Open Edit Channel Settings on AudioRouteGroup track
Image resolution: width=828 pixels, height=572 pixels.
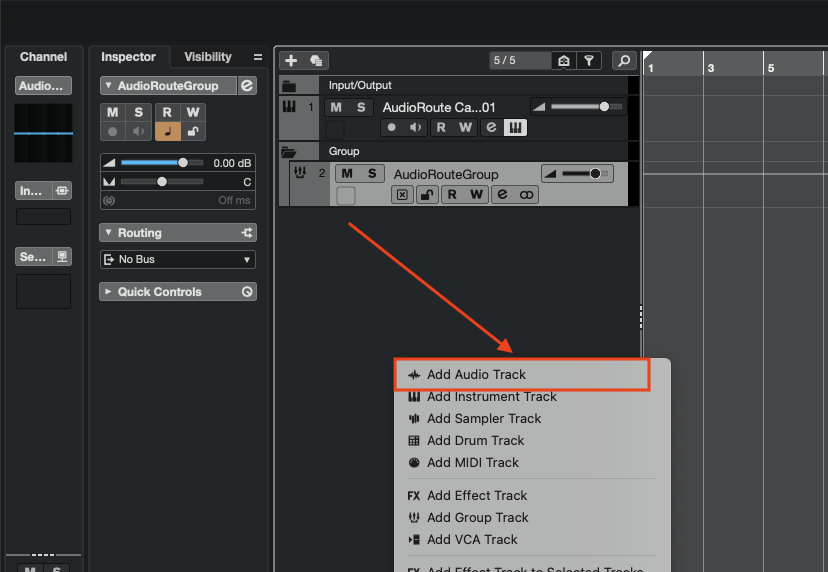click(x=502, y=194)
